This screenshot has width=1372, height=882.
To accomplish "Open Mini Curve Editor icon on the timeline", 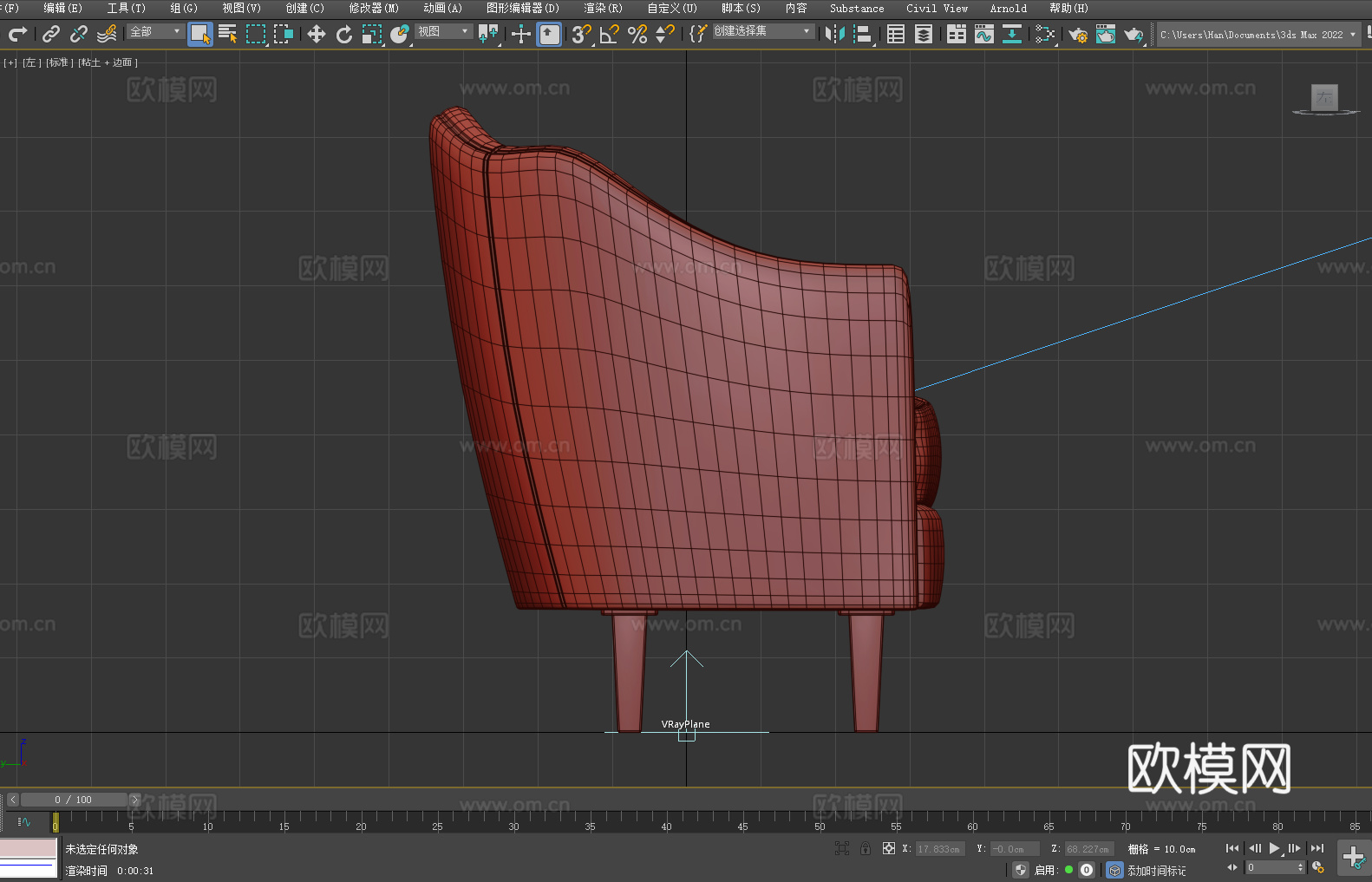I will tap(24, 821).
